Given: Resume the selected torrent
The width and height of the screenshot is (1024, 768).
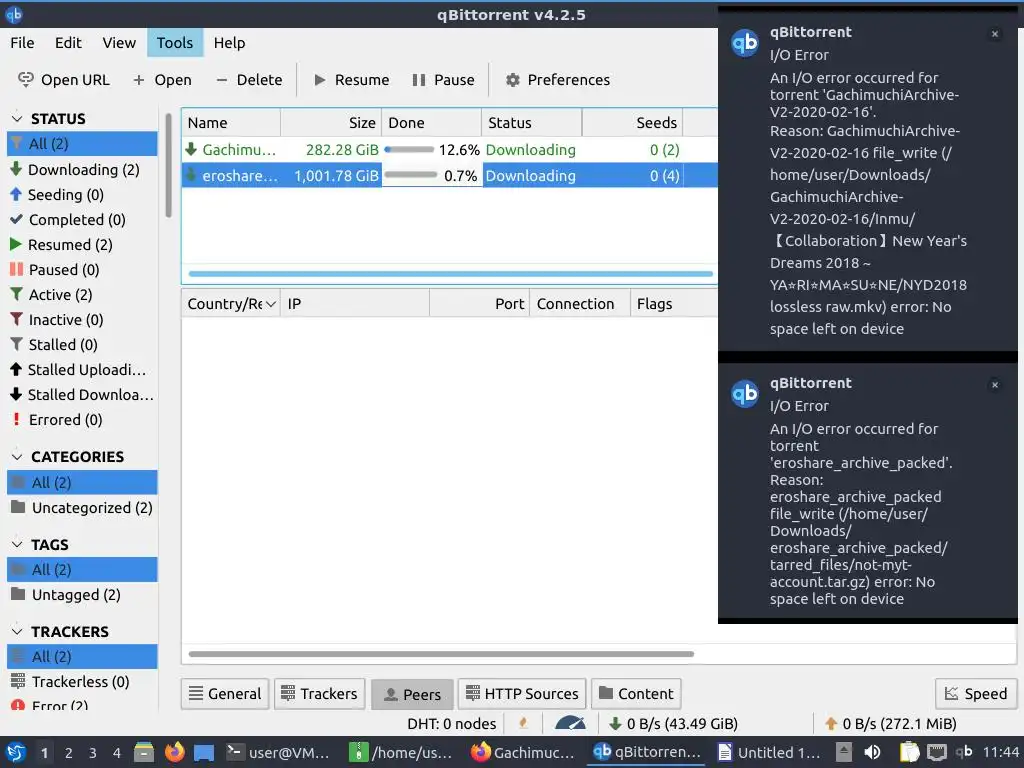Looking at the screenshot, I should click(351, 80).
